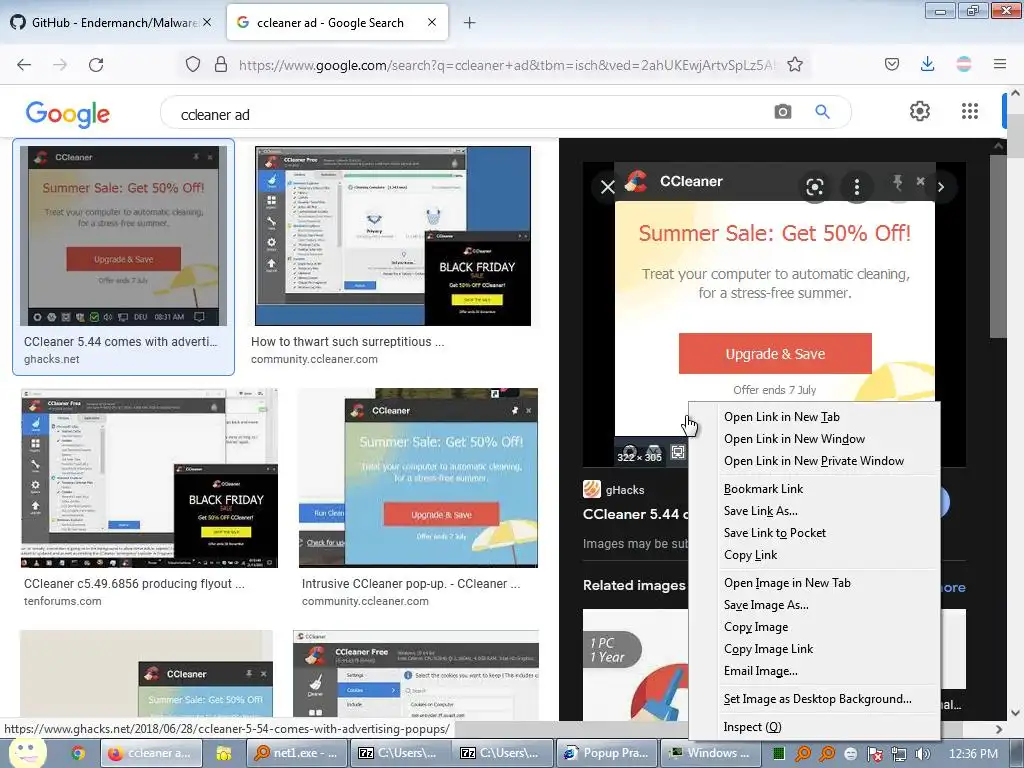Click the visual search lens icon in preview

point(814,187)
